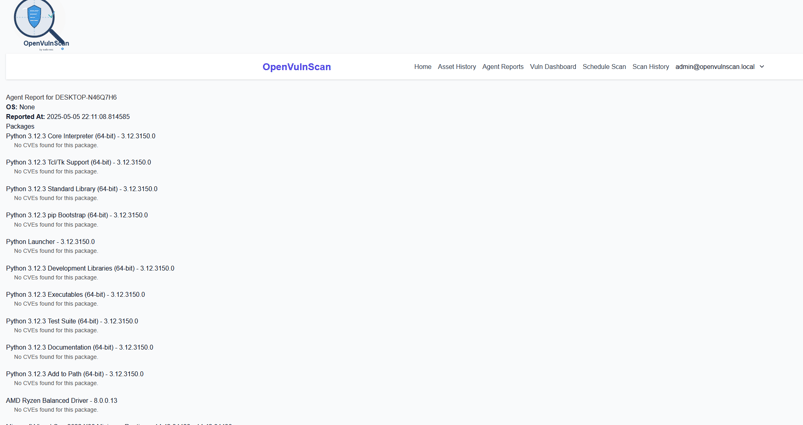Select Python 3.12.3 Standard Library package row
Viewport: 803px width, 425px height.
[81, 189]
